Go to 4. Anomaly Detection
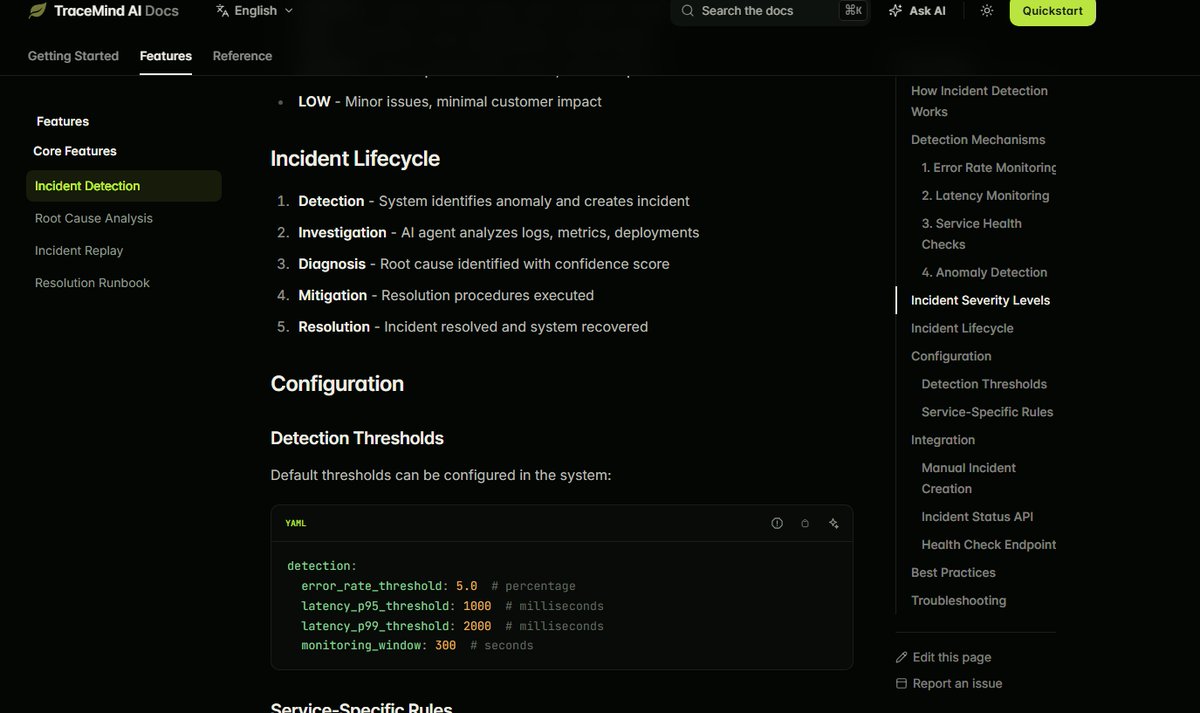 coord(984,272)
